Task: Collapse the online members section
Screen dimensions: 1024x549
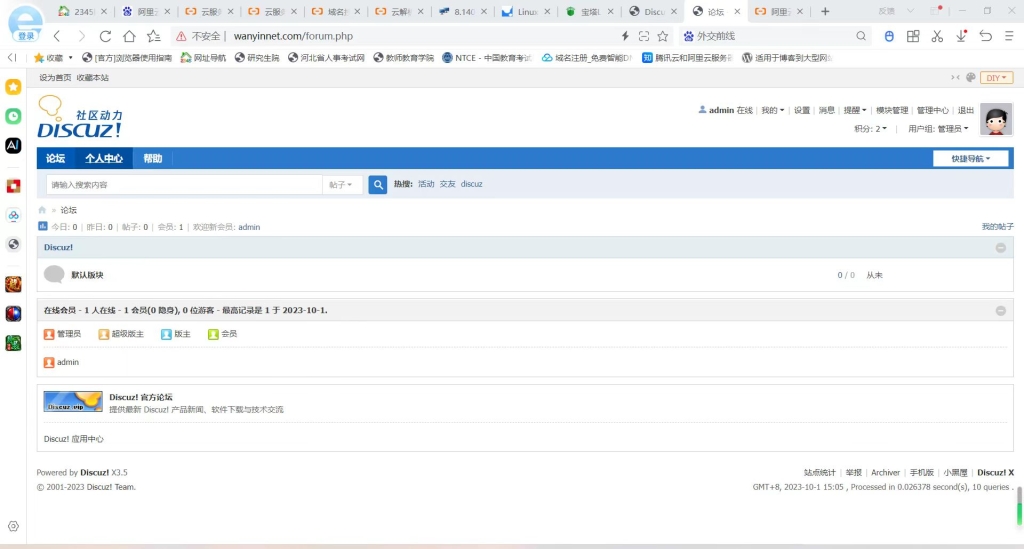Action: point(1000,311)
